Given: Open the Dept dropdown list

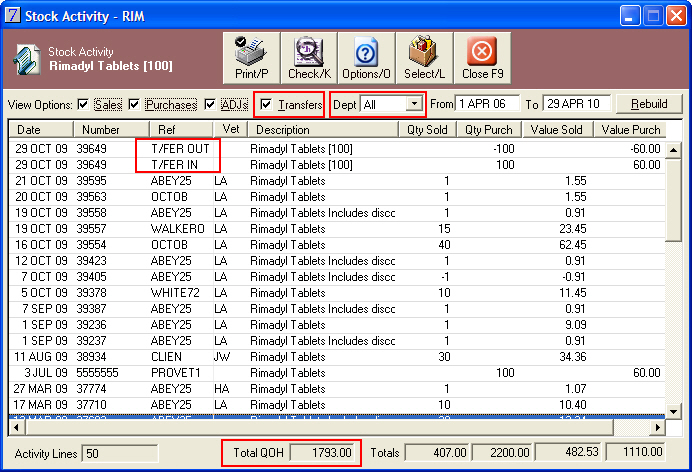Looking at the screenshot, I should (414, 104).
